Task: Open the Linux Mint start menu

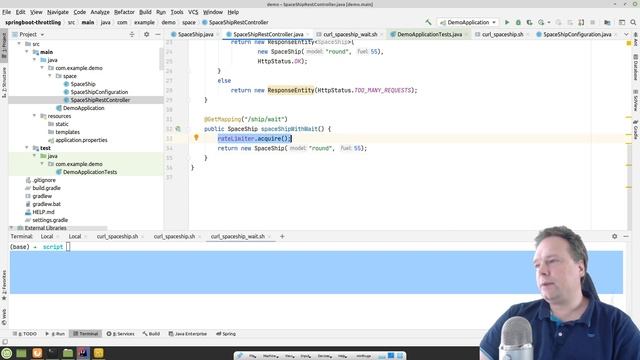Action: pyautogui.click(x=7, y=353)
